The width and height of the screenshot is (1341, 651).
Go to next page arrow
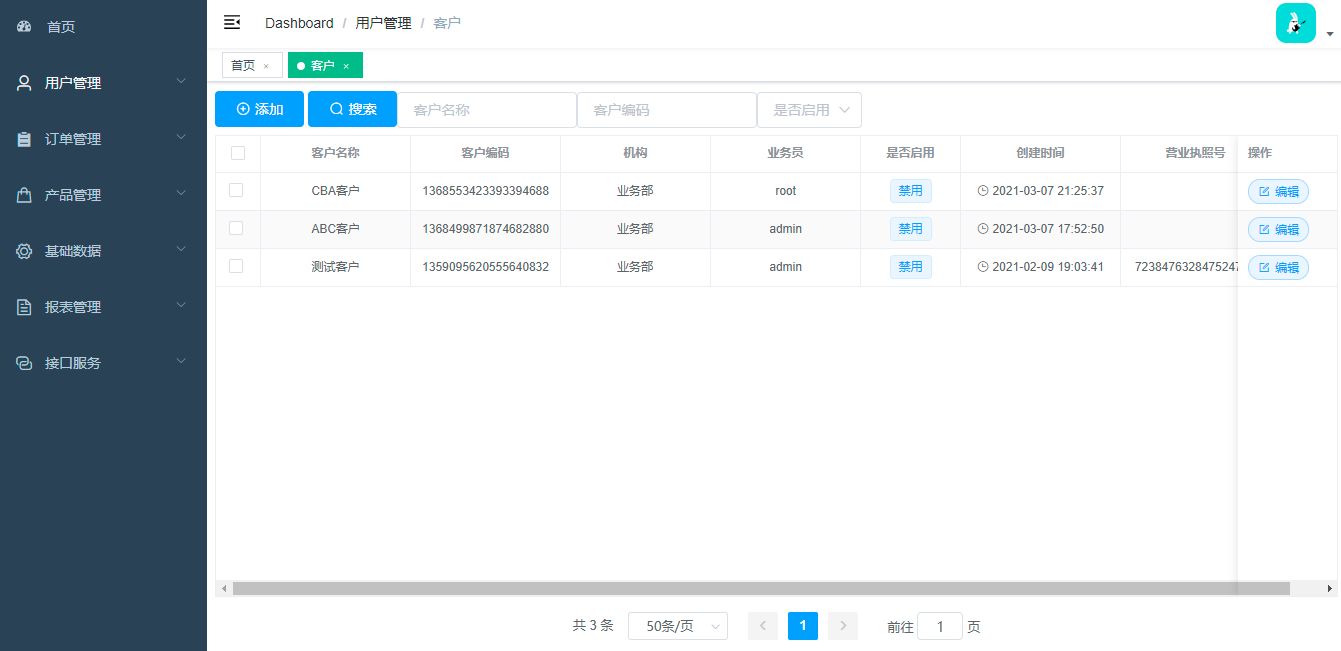click(843, 626)
